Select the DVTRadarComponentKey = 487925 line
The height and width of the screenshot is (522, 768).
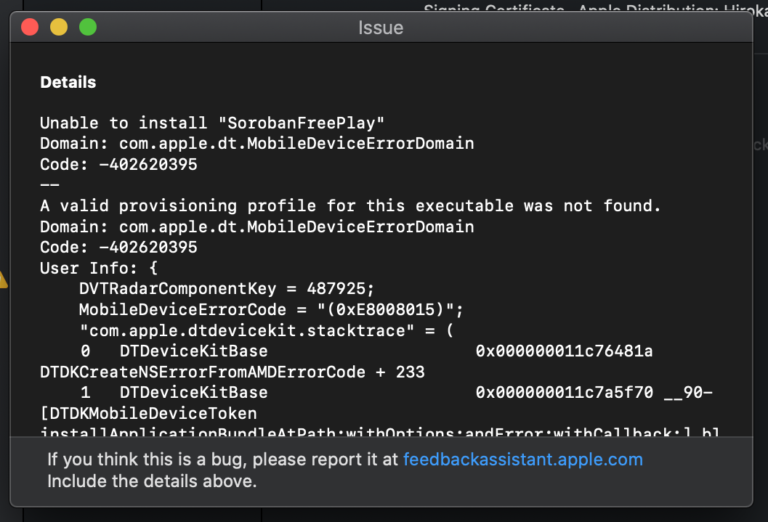point(227,289)
